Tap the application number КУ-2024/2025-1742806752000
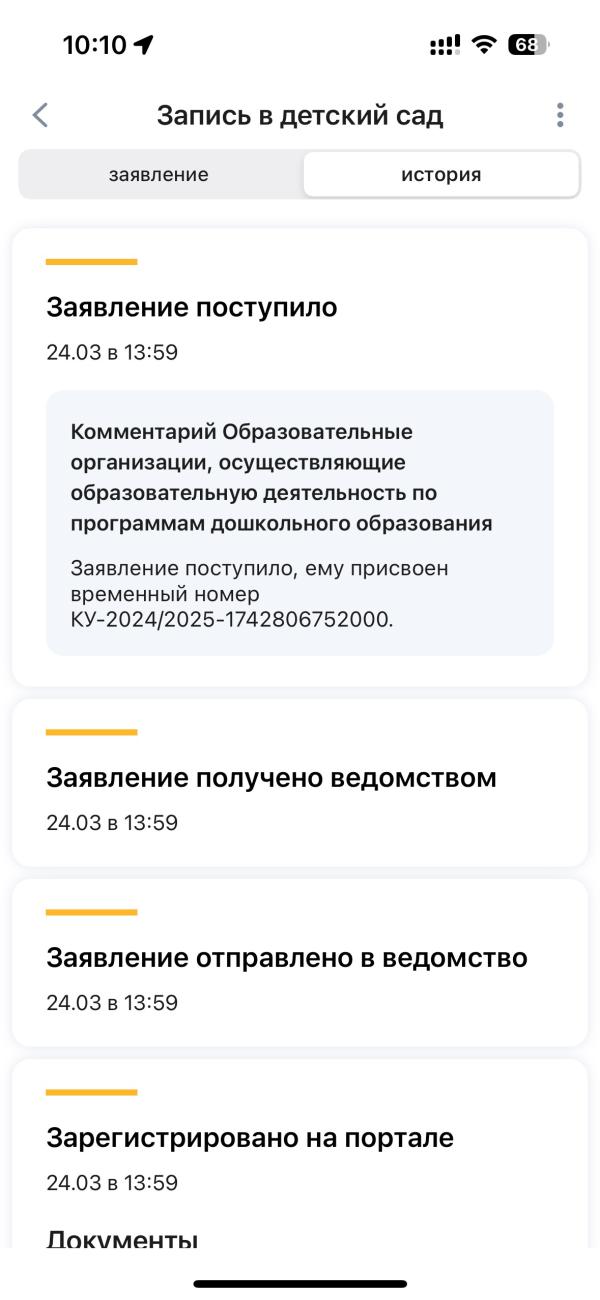The height and width of the screenshot is (1300, 600). point(232,620)
